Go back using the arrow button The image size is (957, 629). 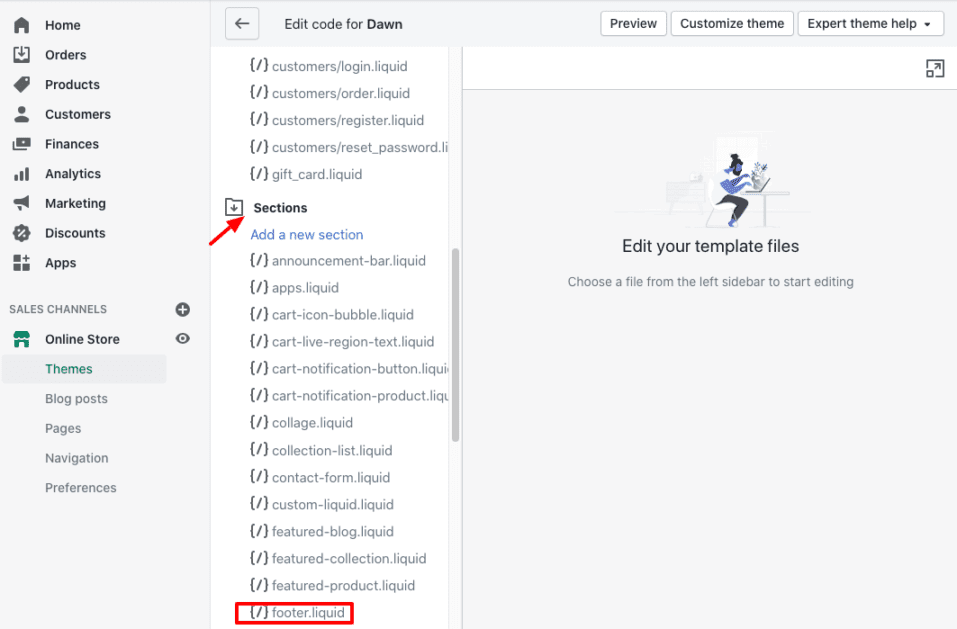click(x=242, y=24)
